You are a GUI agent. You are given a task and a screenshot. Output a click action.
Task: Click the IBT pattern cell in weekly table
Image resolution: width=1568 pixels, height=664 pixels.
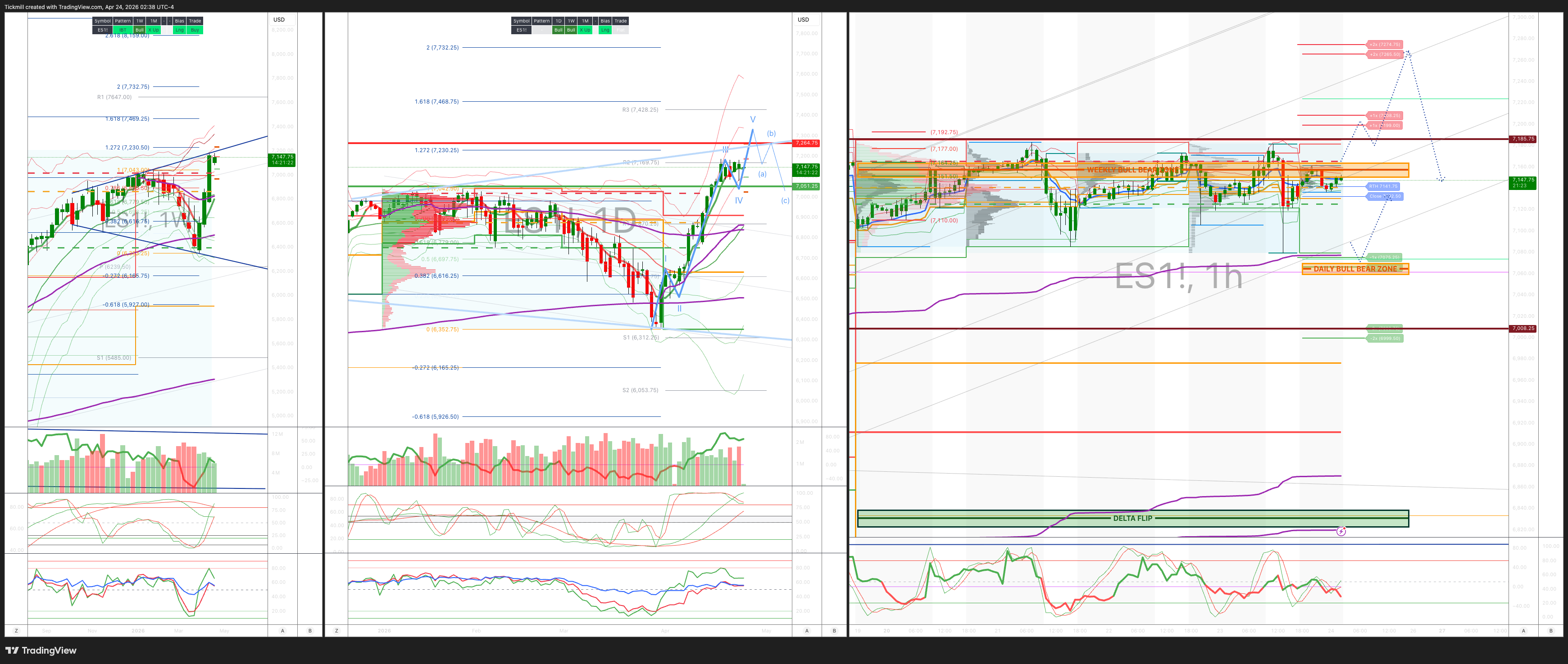coord(123,30)
